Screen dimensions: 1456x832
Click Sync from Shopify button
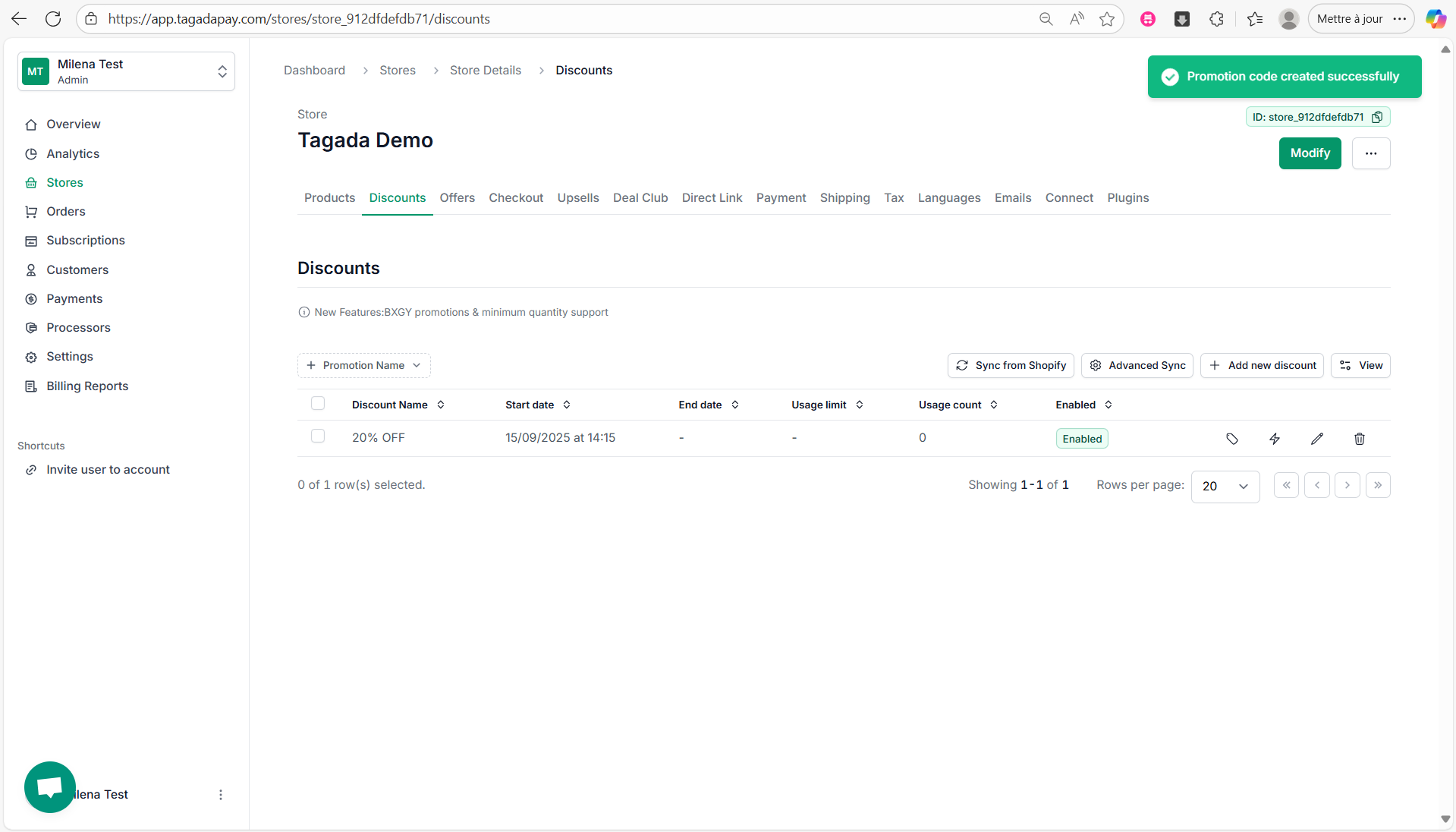[1011, 365]
